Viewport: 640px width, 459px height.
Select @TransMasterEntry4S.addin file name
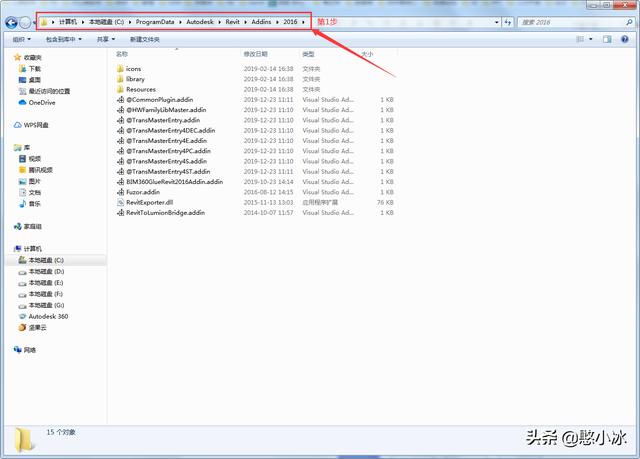click(x=167, y=161)
